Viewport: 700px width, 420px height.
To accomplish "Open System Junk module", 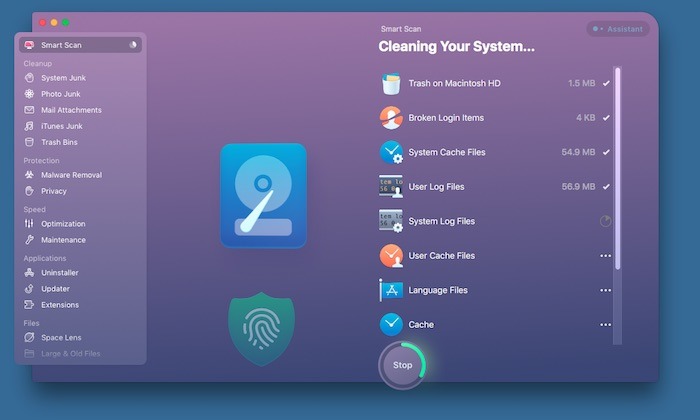I will tap(63, 78).
